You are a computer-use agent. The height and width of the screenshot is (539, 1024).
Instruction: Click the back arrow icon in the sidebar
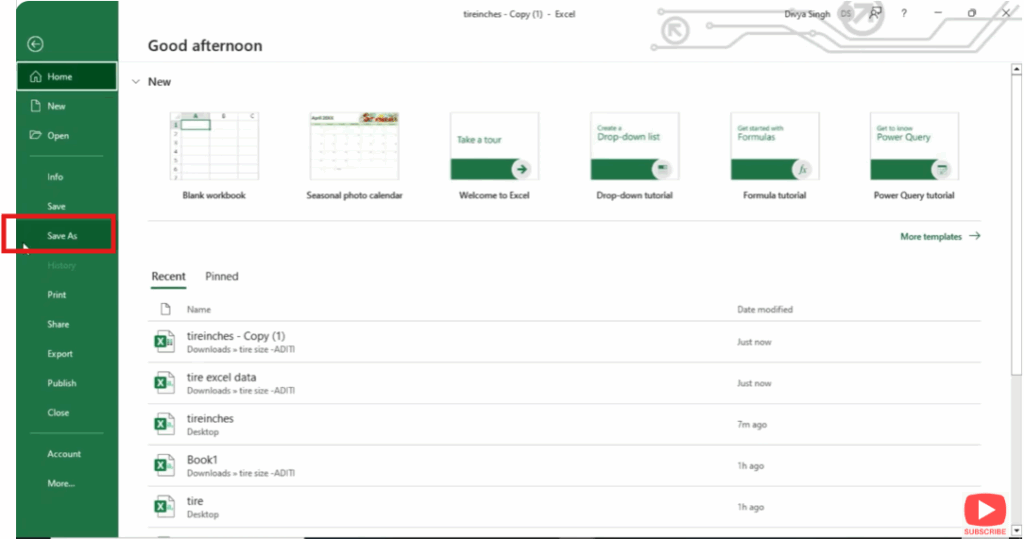(x=36, y=44)
